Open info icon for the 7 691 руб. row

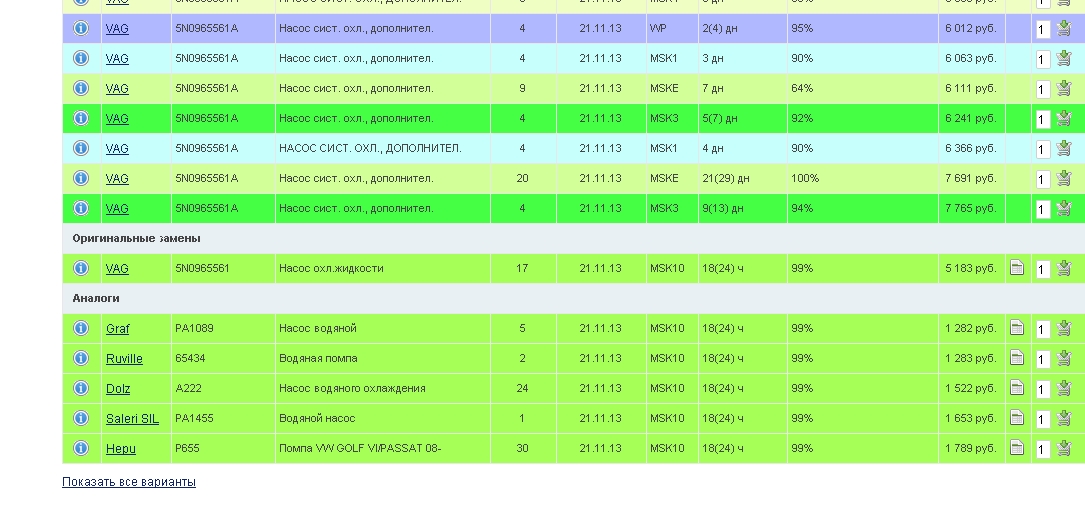click(x=81, y=178)
